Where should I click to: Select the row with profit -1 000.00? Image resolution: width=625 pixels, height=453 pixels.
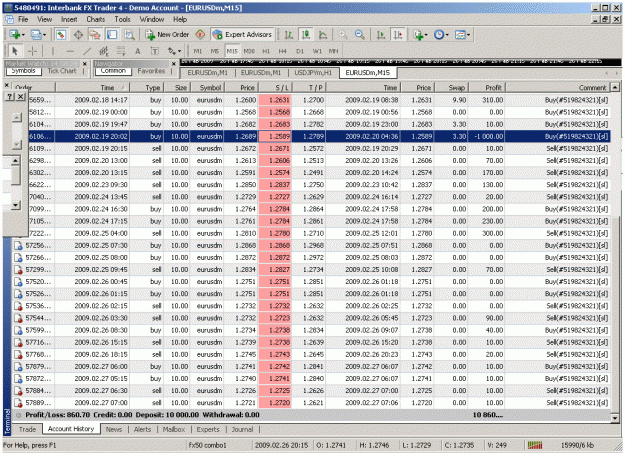pyautogui.click(x=319, y=136)
